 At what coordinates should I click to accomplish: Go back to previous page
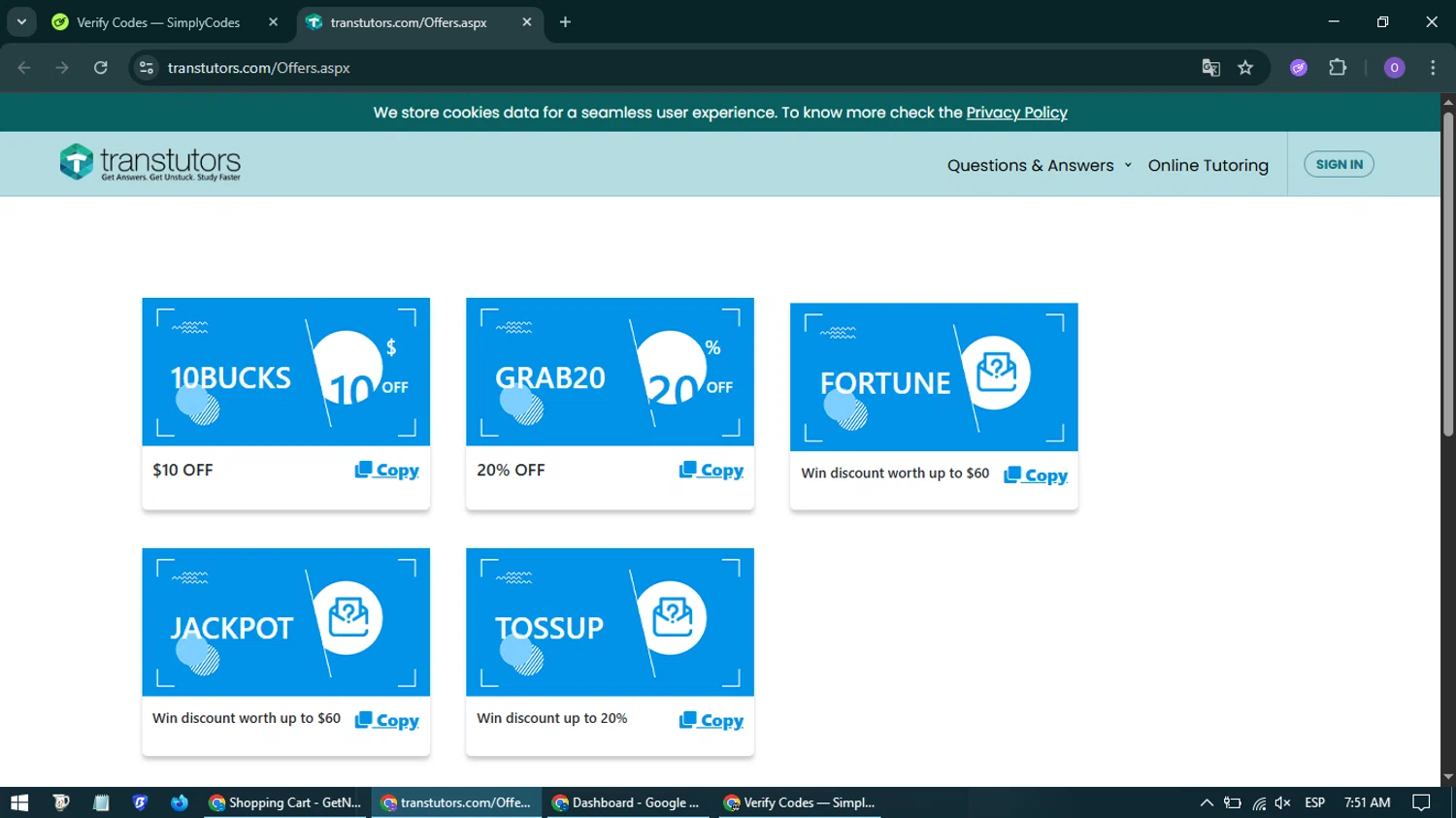pos(24,68)
